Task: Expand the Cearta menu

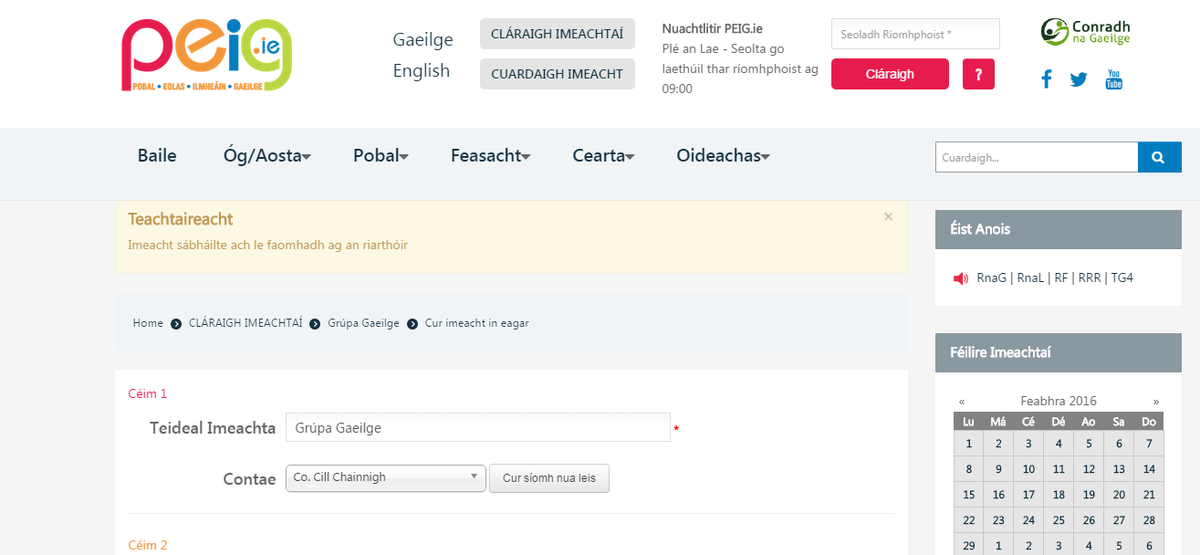Action: tap(604, 156)
